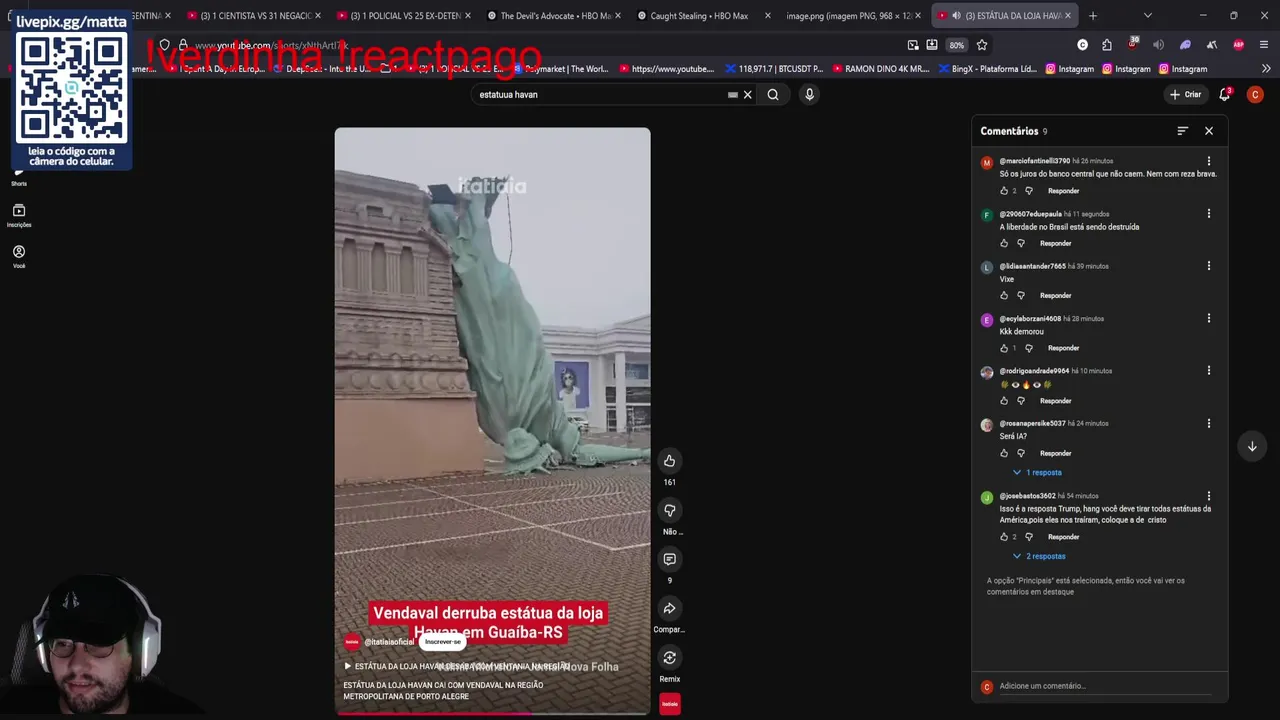Open options for rodrigoandrade9964 comment

coord(1208,371)
